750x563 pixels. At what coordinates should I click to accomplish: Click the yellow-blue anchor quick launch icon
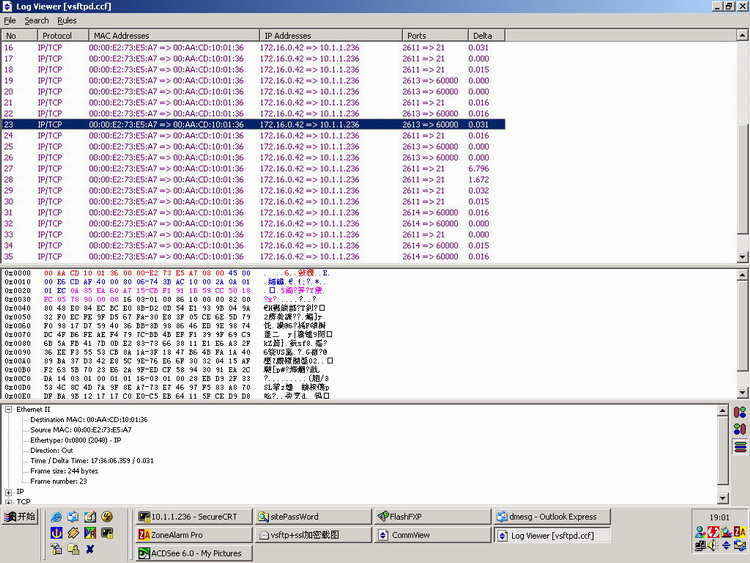pyautogui.click(x=56, y=533)
